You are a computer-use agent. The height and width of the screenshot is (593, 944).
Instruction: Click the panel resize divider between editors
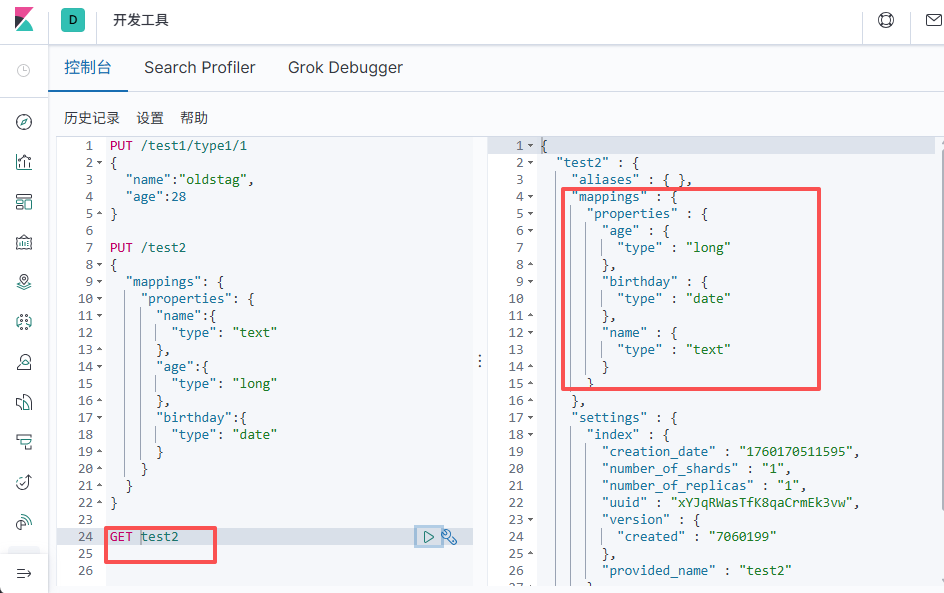[x=479, y=360]
